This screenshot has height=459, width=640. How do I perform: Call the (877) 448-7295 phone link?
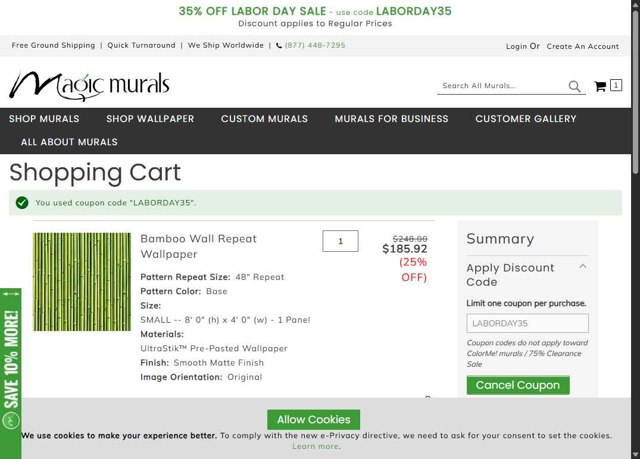[x=315, y=45]
